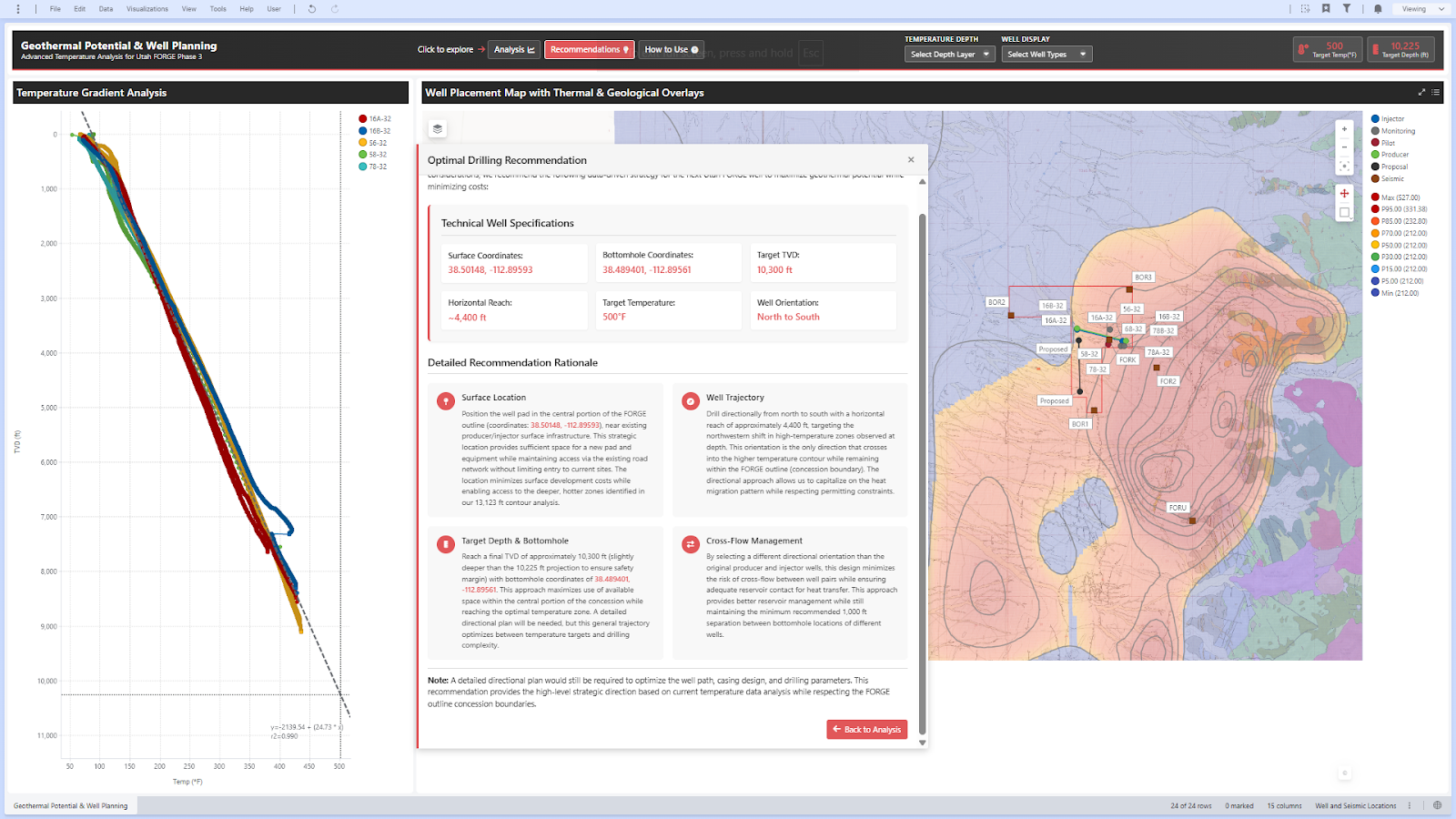The image size is (1456, 819).
Task: Open the notifications bell icon
Action: pyautogui.click(x=1378, y=9)
